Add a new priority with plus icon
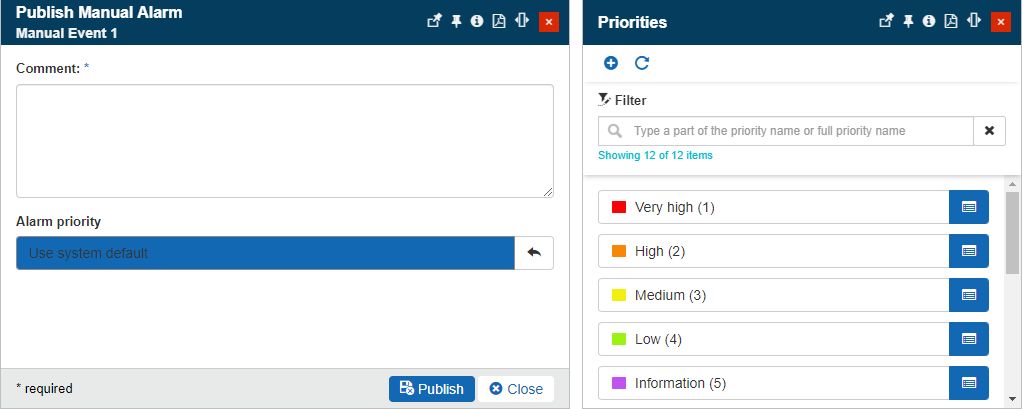 tap(611, 63)
